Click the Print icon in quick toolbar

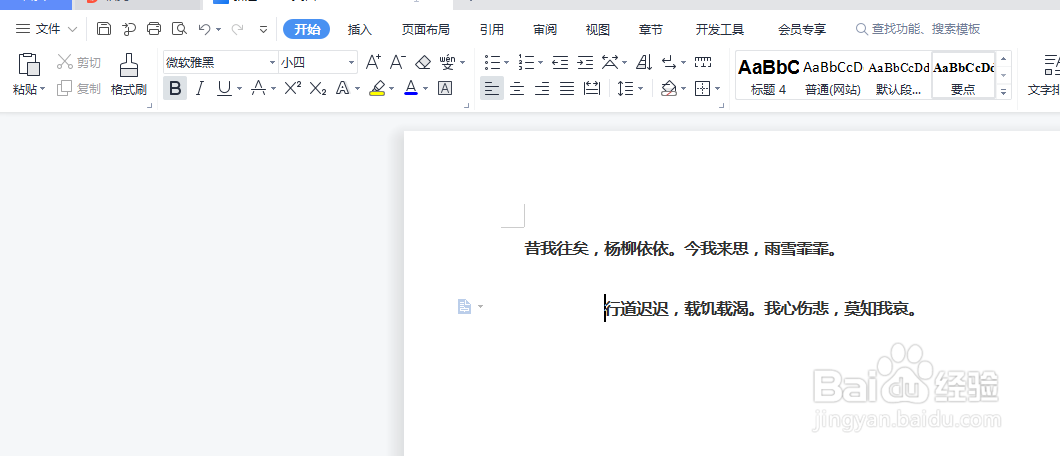(154, 29)
